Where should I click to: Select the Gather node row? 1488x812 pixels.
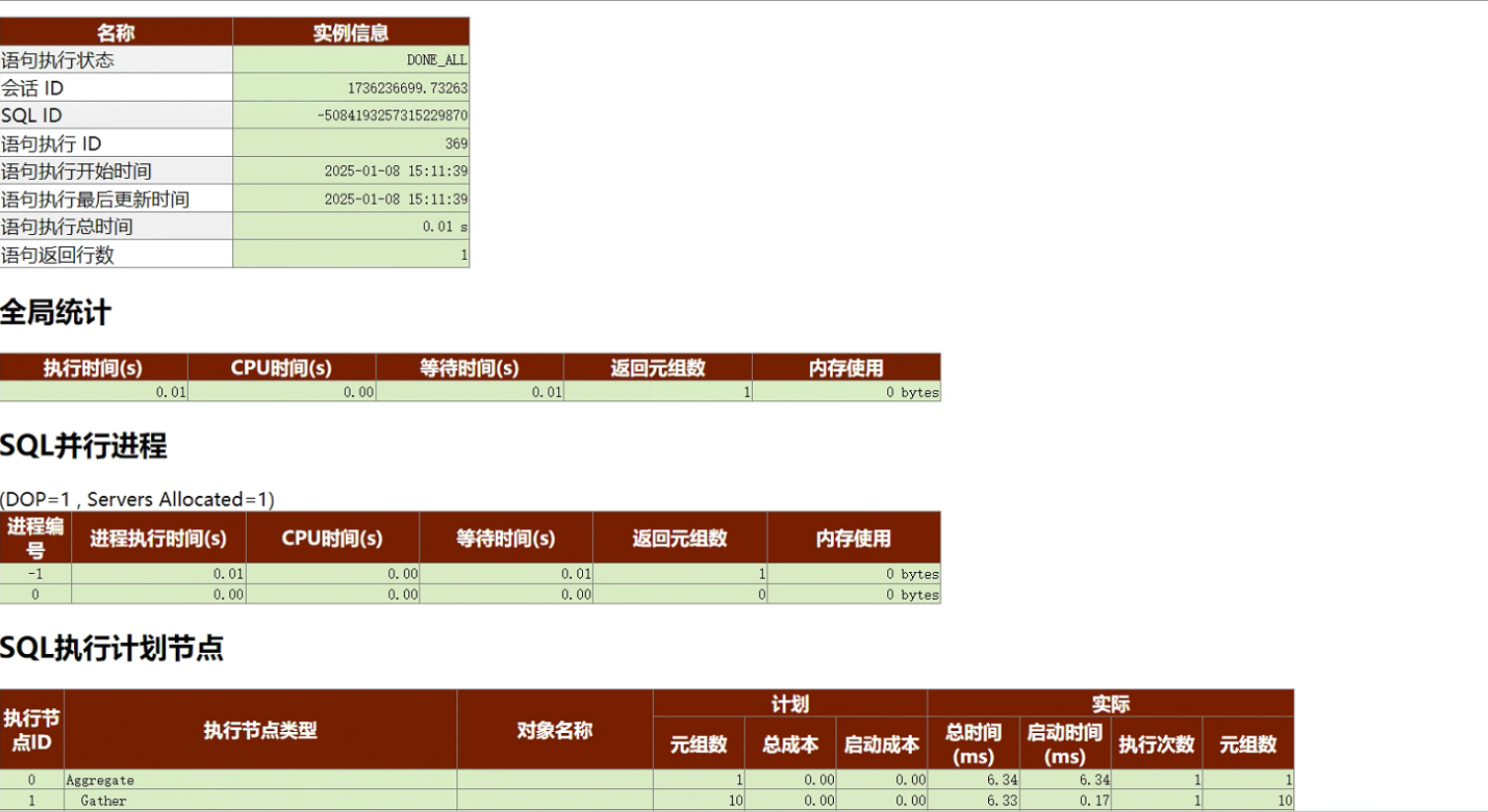click(x=104, y=800)
